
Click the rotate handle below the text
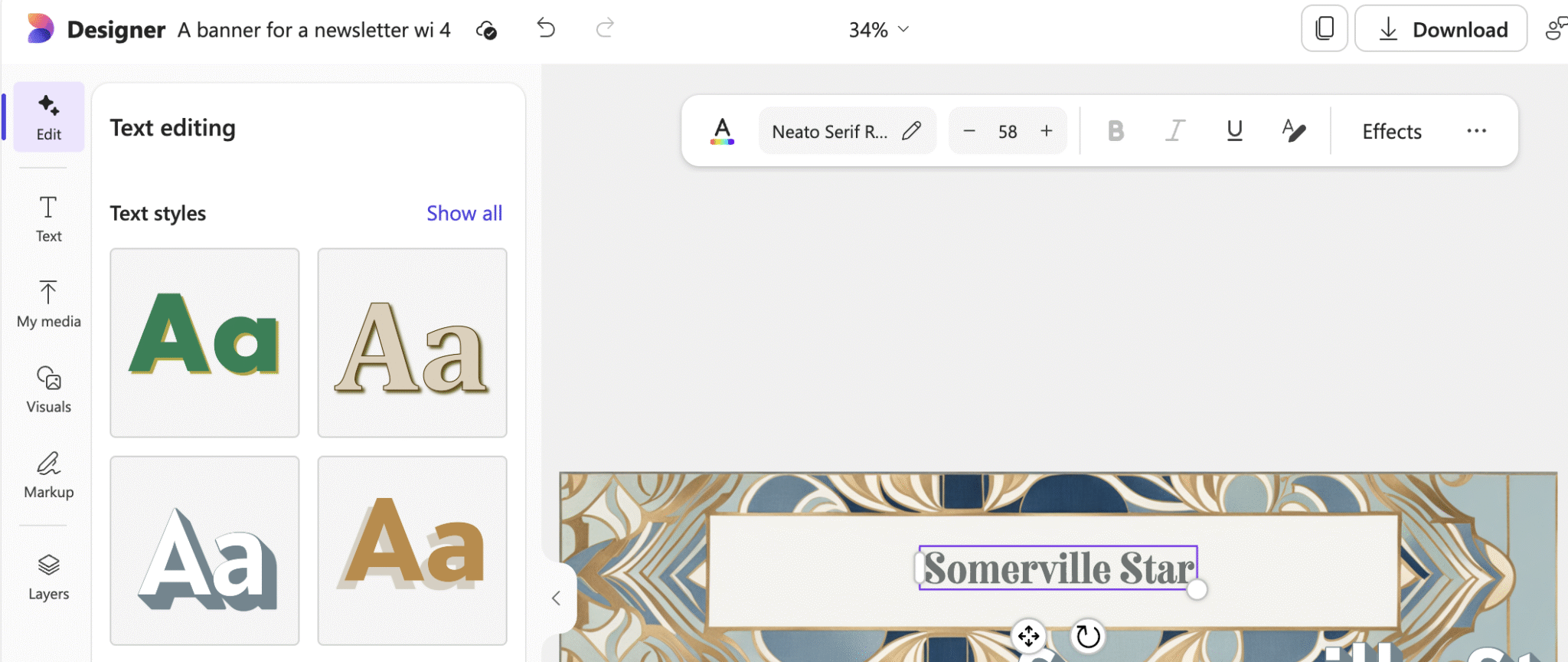(1087, 636)
